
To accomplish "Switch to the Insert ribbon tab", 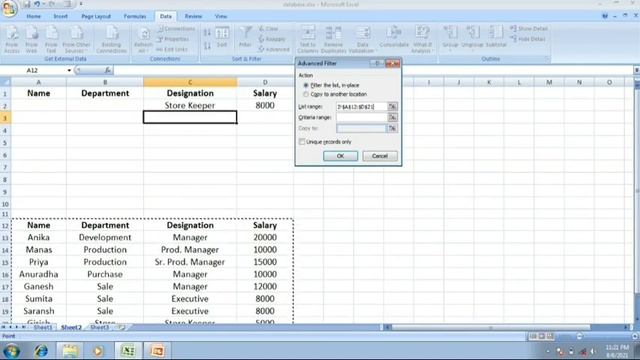I will pyautogui.click(x=60, y=16).
